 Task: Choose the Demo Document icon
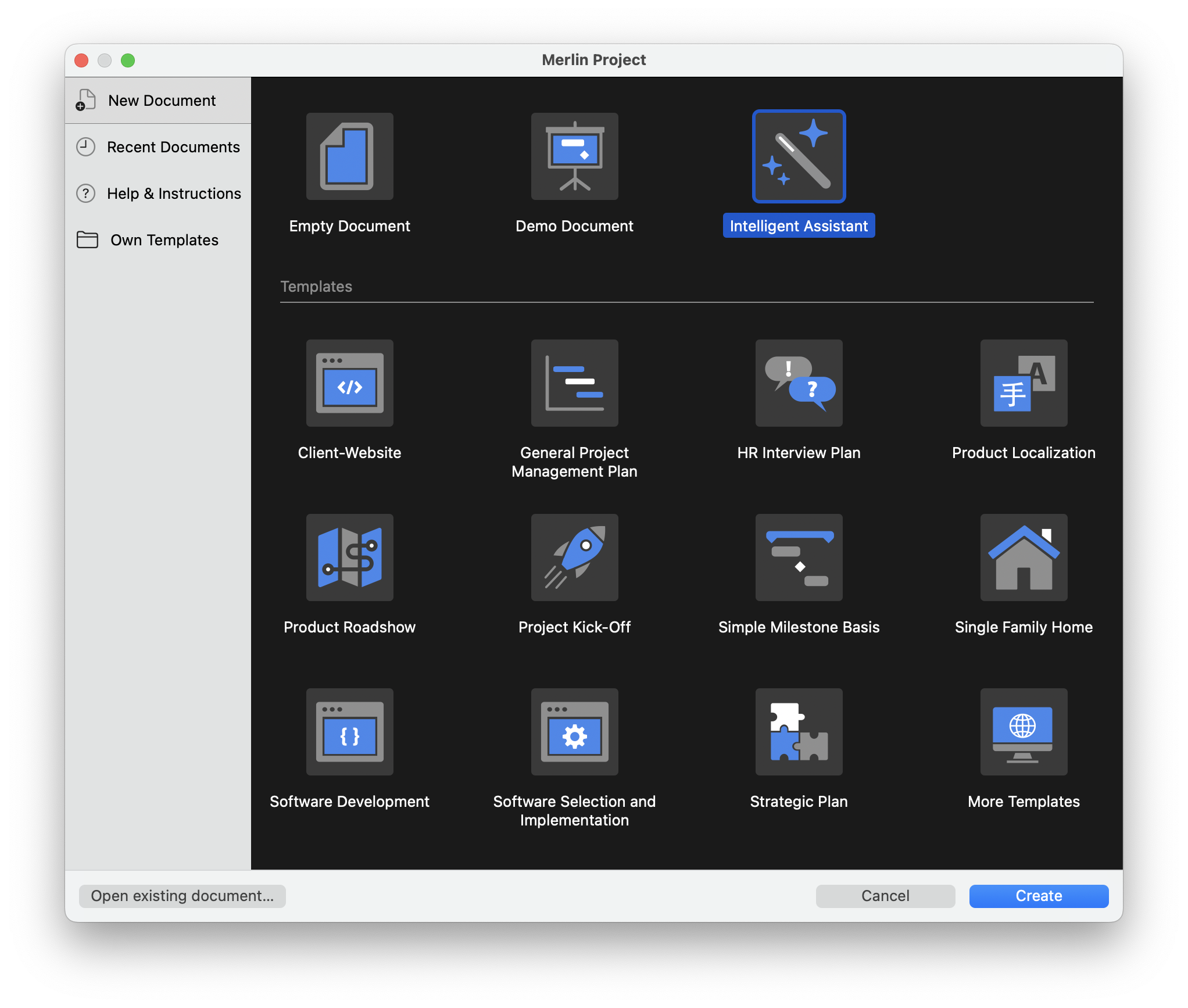click(x=574, y=156)
